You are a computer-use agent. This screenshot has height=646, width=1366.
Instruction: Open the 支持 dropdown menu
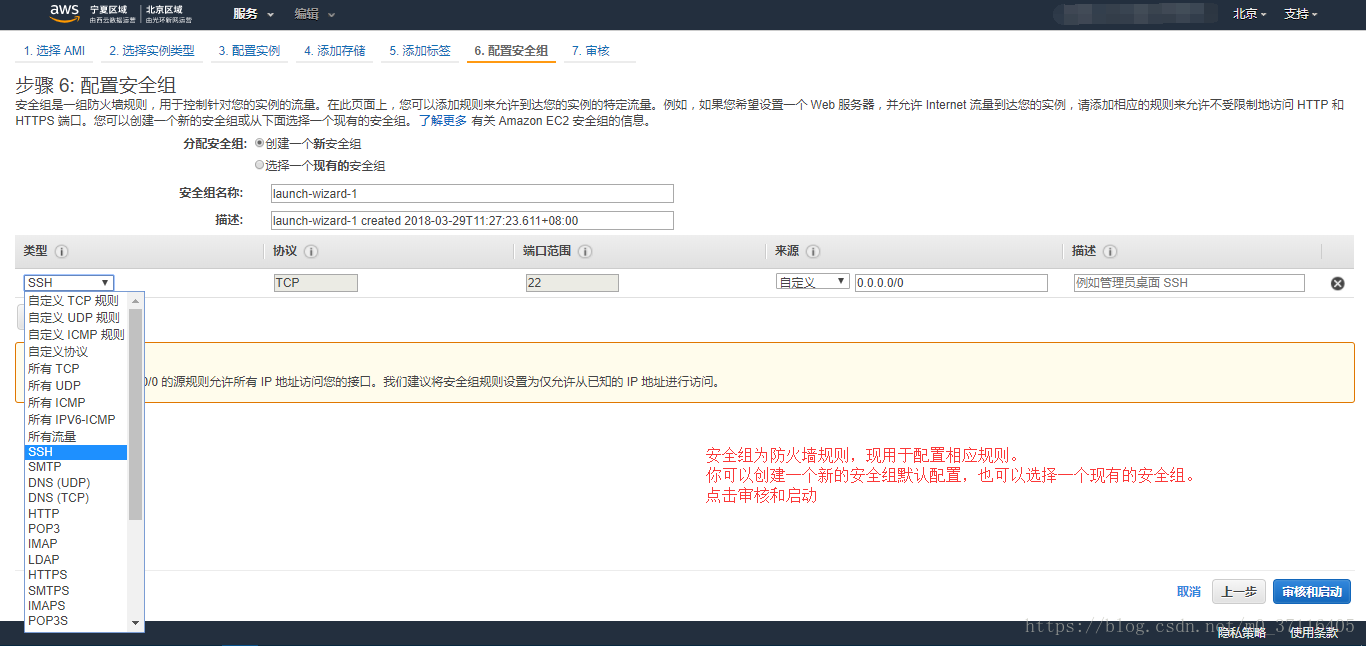tap(1301, 14)
